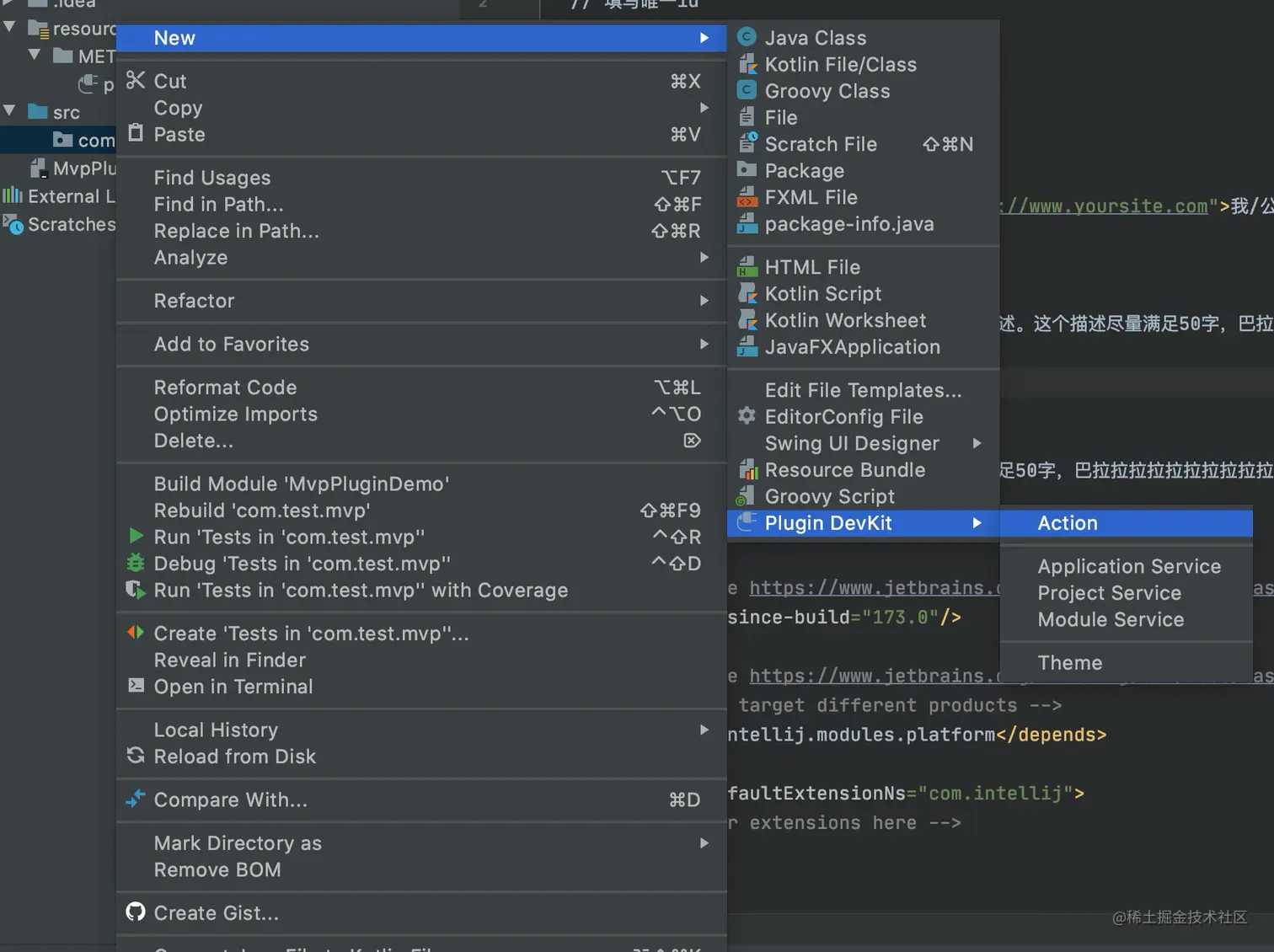The image size is (1274, 952).
Task: Click the Reload from Disk refresh icon
Action: point(136,755)
